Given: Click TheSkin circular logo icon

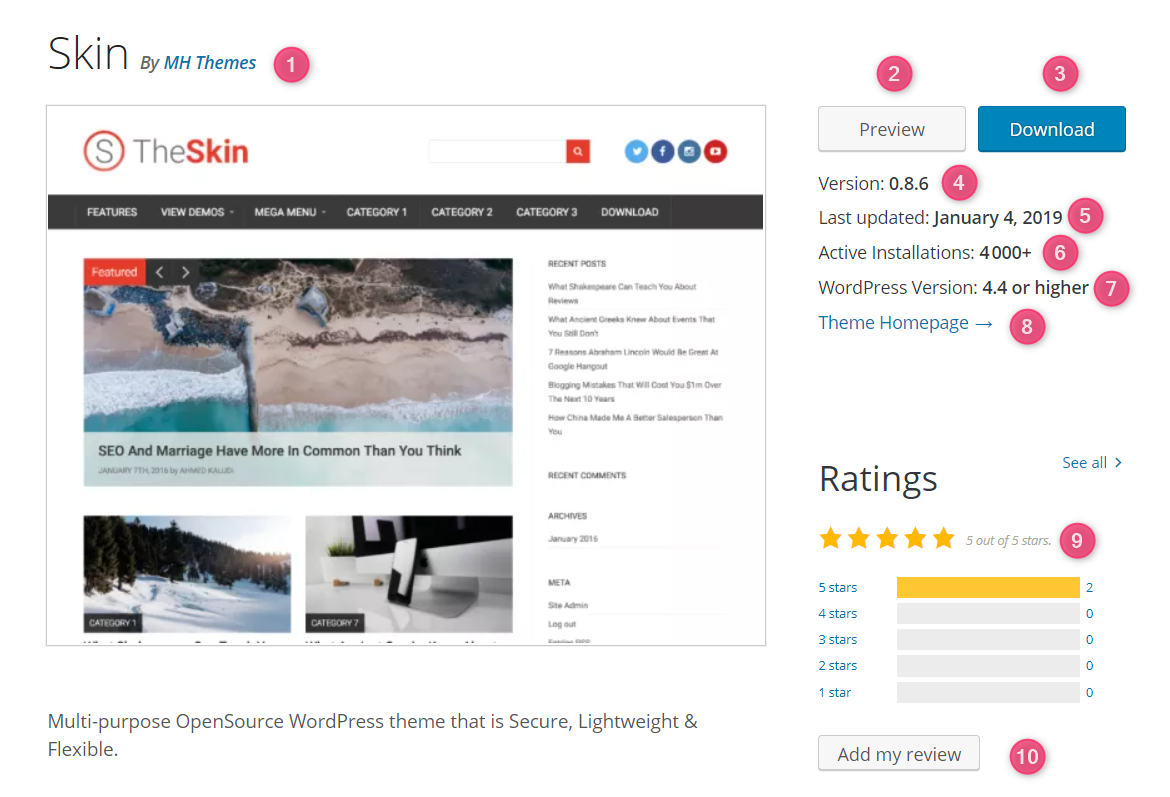Looking at the screenshot, I should [x=103, y=152].
